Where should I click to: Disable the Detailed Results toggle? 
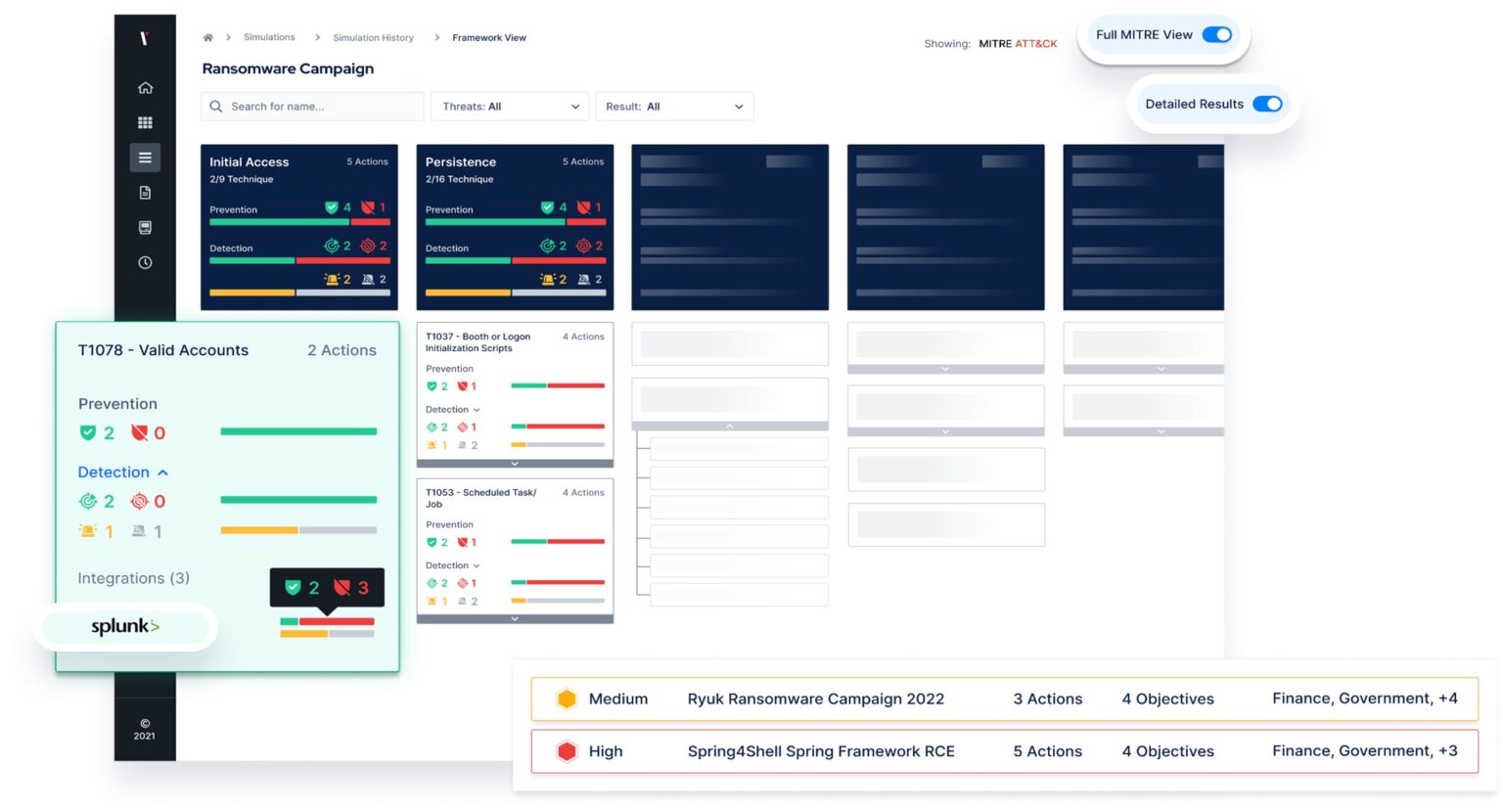(1267, 104)
